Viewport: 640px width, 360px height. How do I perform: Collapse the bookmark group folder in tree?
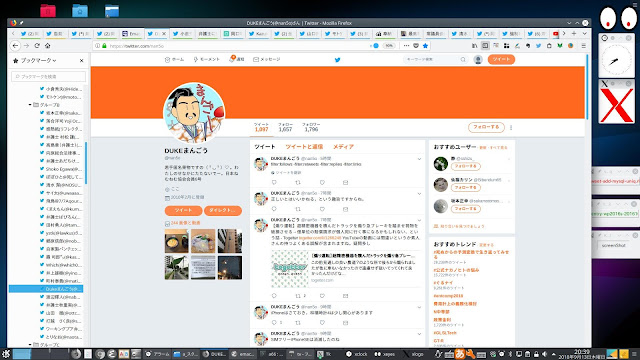coord(30,105)
